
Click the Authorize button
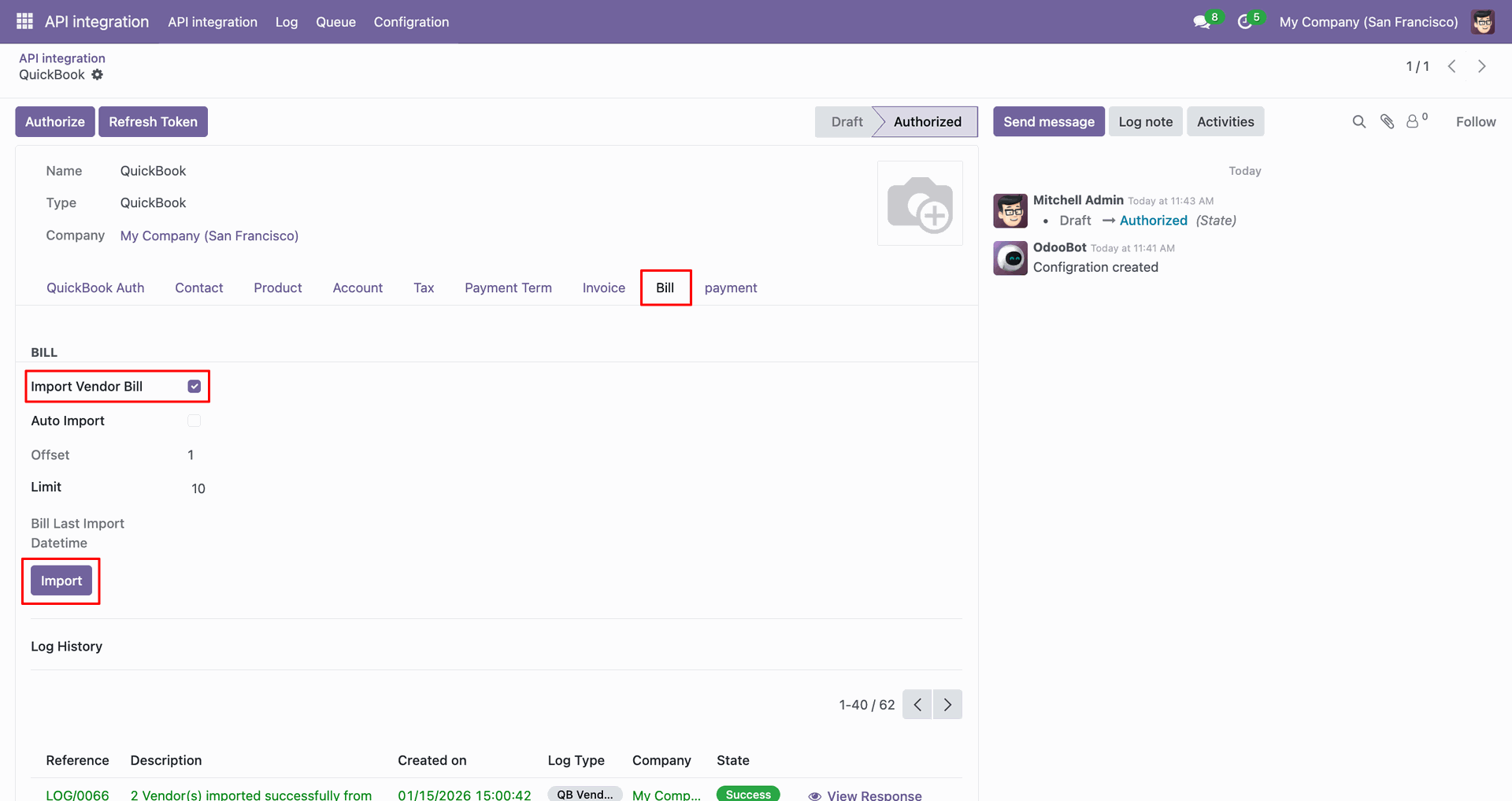55,121
